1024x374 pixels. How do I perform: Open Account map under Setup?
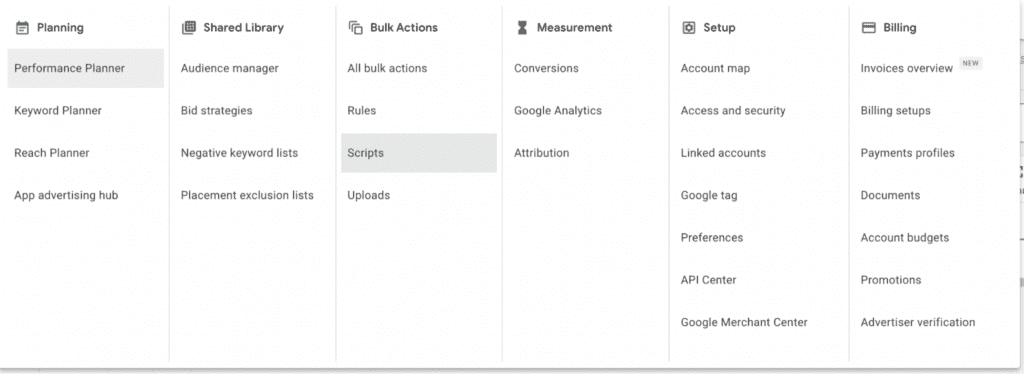[715, 68]
